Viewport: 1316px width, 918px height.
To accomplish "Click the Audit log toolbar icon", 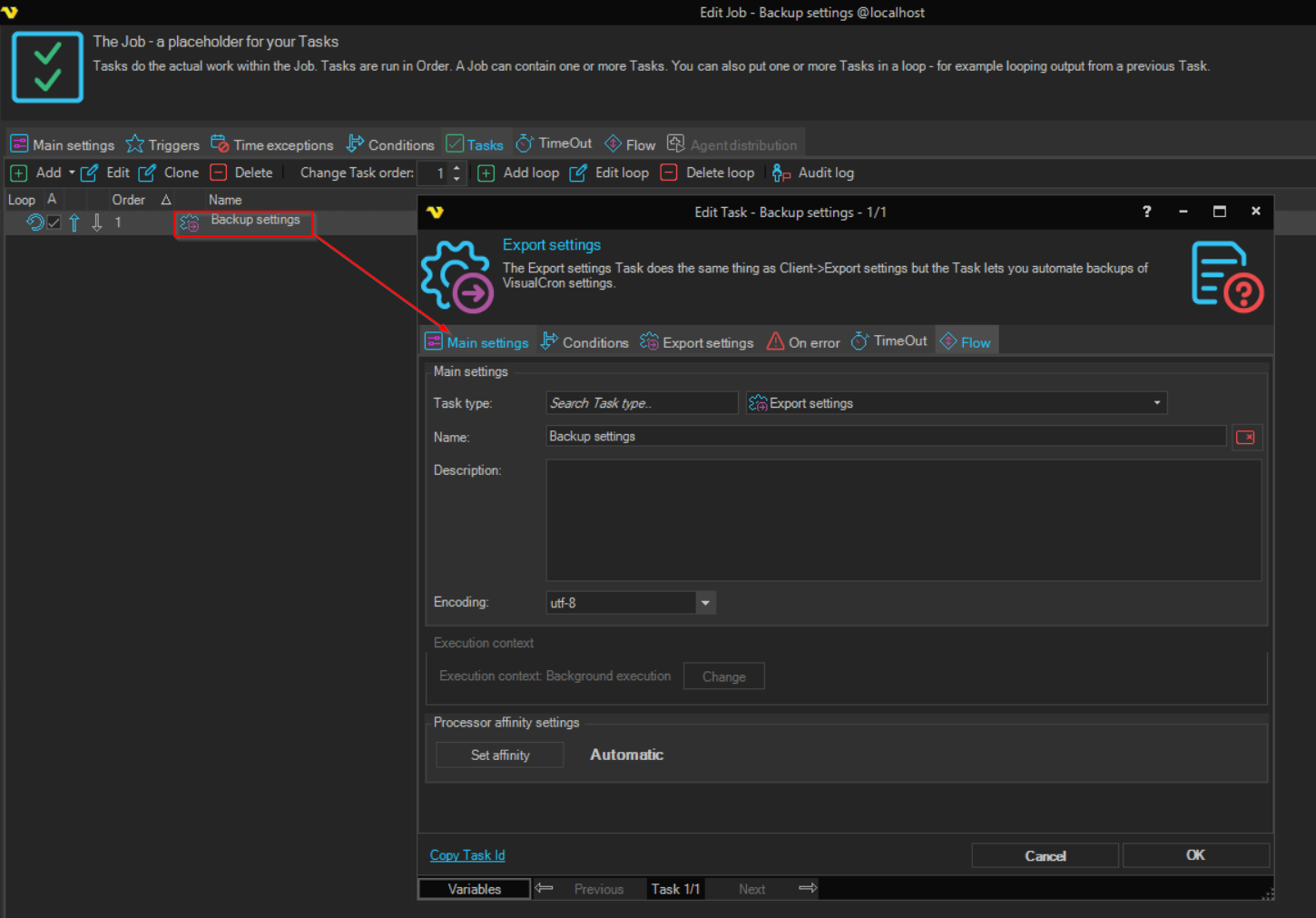I will tap(781, 173).
